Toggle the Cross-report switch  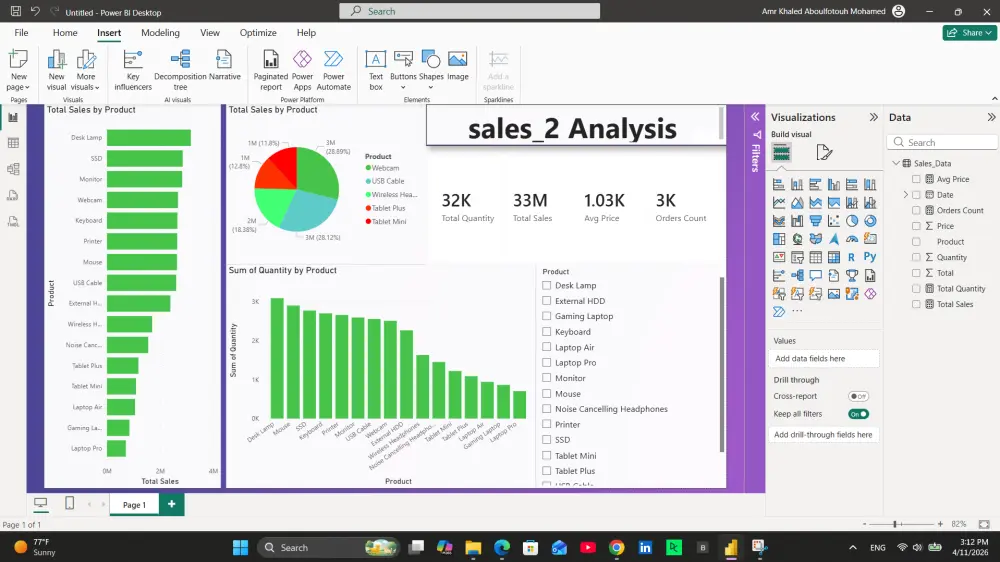coord(858,396)
